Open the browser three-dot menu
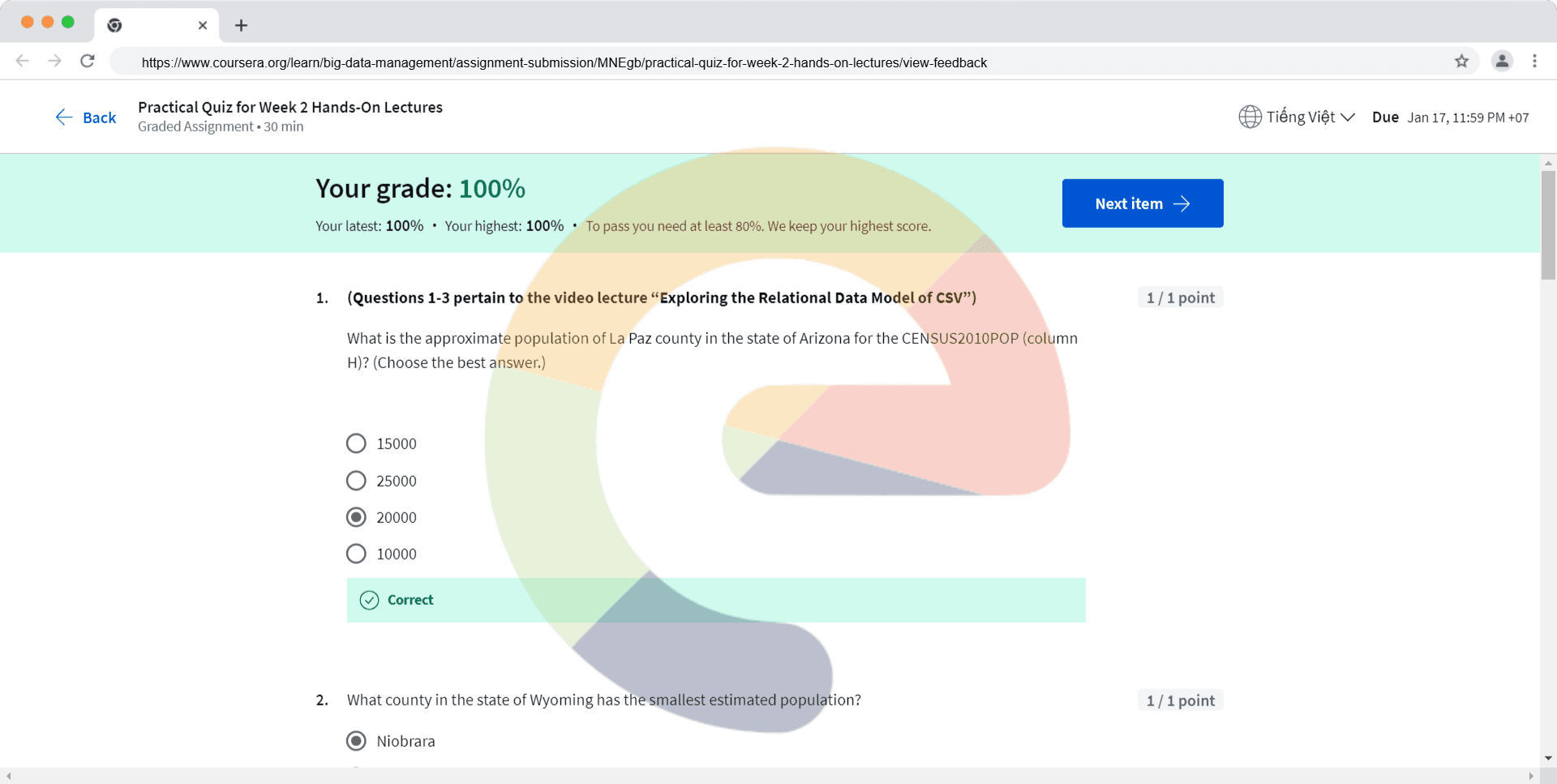 (x=1534, y=61)
